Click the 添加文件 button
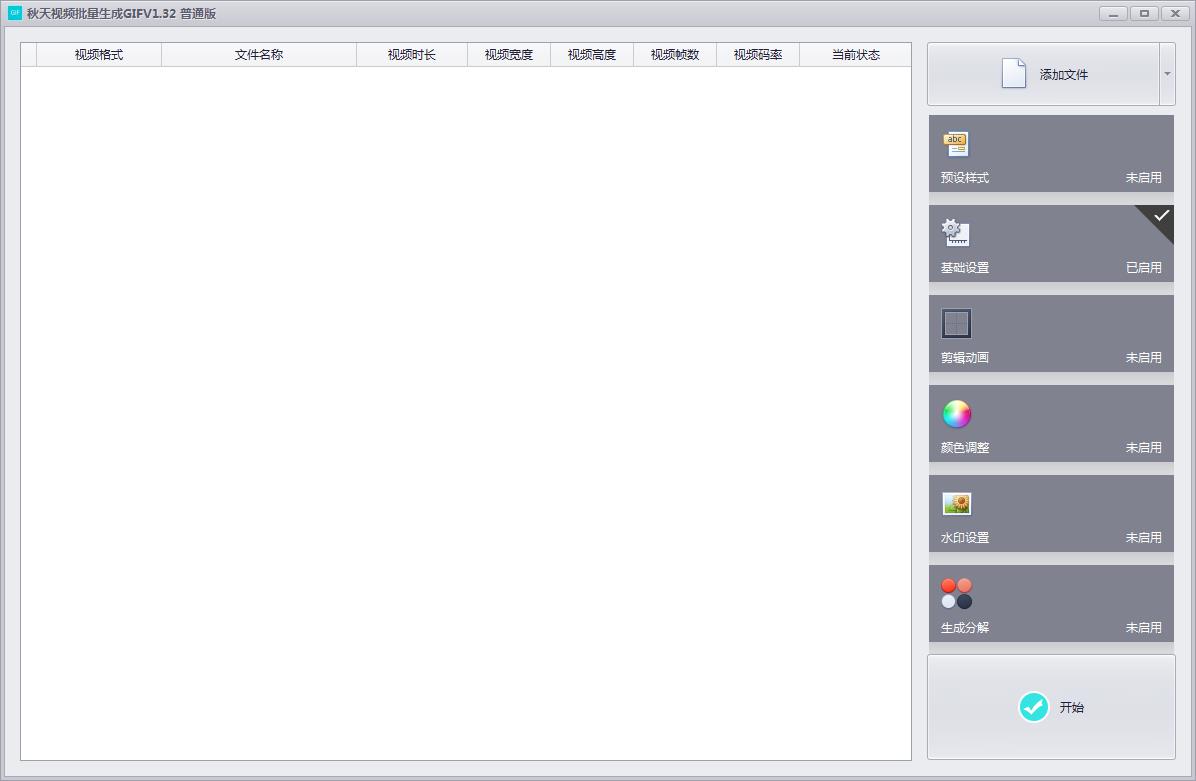 click(x=1043, y=74)
